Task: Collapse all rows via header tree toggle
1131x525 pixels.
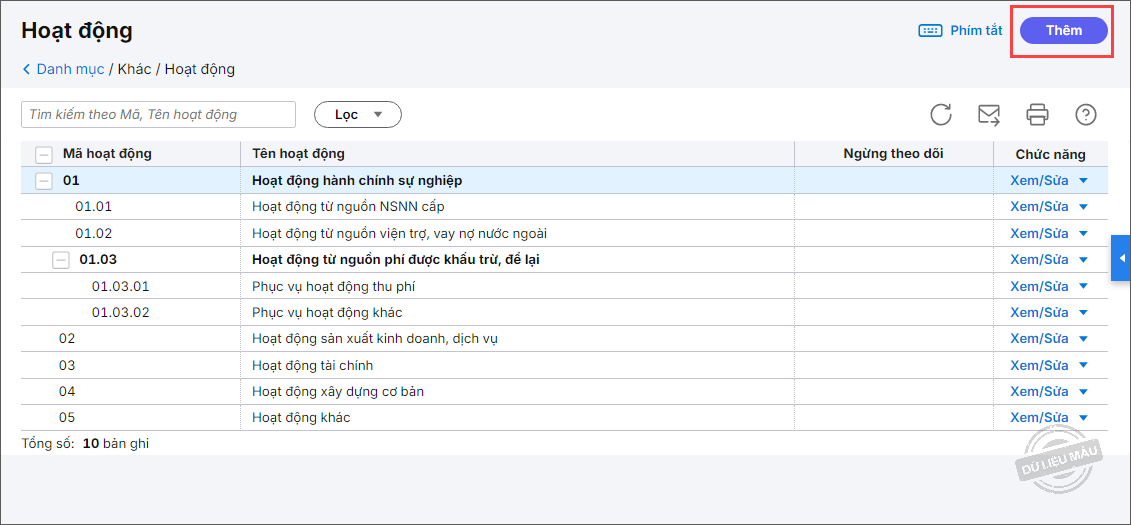Action: click(x=43, y=154)
